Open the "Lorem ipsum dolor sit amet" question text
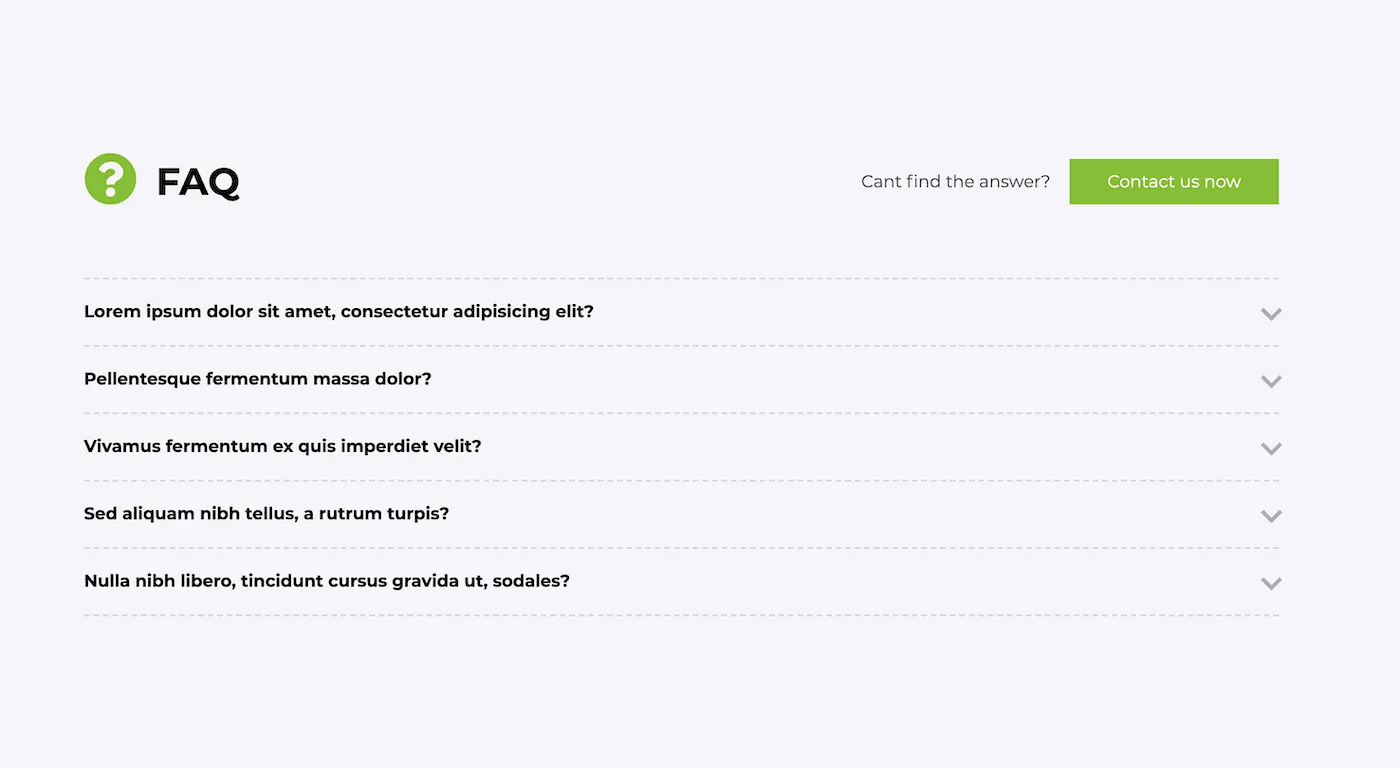Viewport: 1400px width, 770px height. coord(339,312)
